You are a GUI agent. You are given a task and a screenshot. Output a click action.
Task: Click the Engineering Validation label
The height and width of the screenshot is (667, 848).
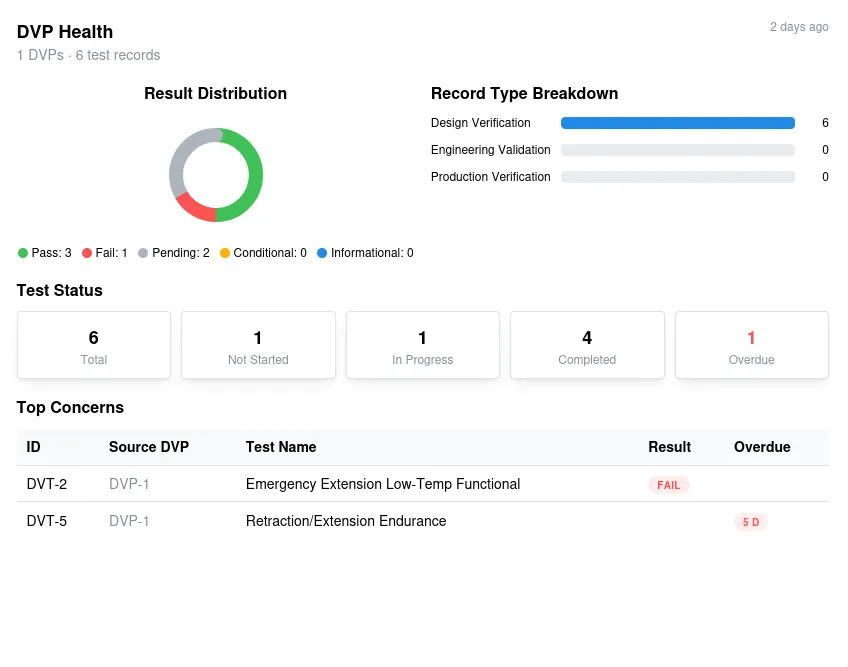pos(491,150)
